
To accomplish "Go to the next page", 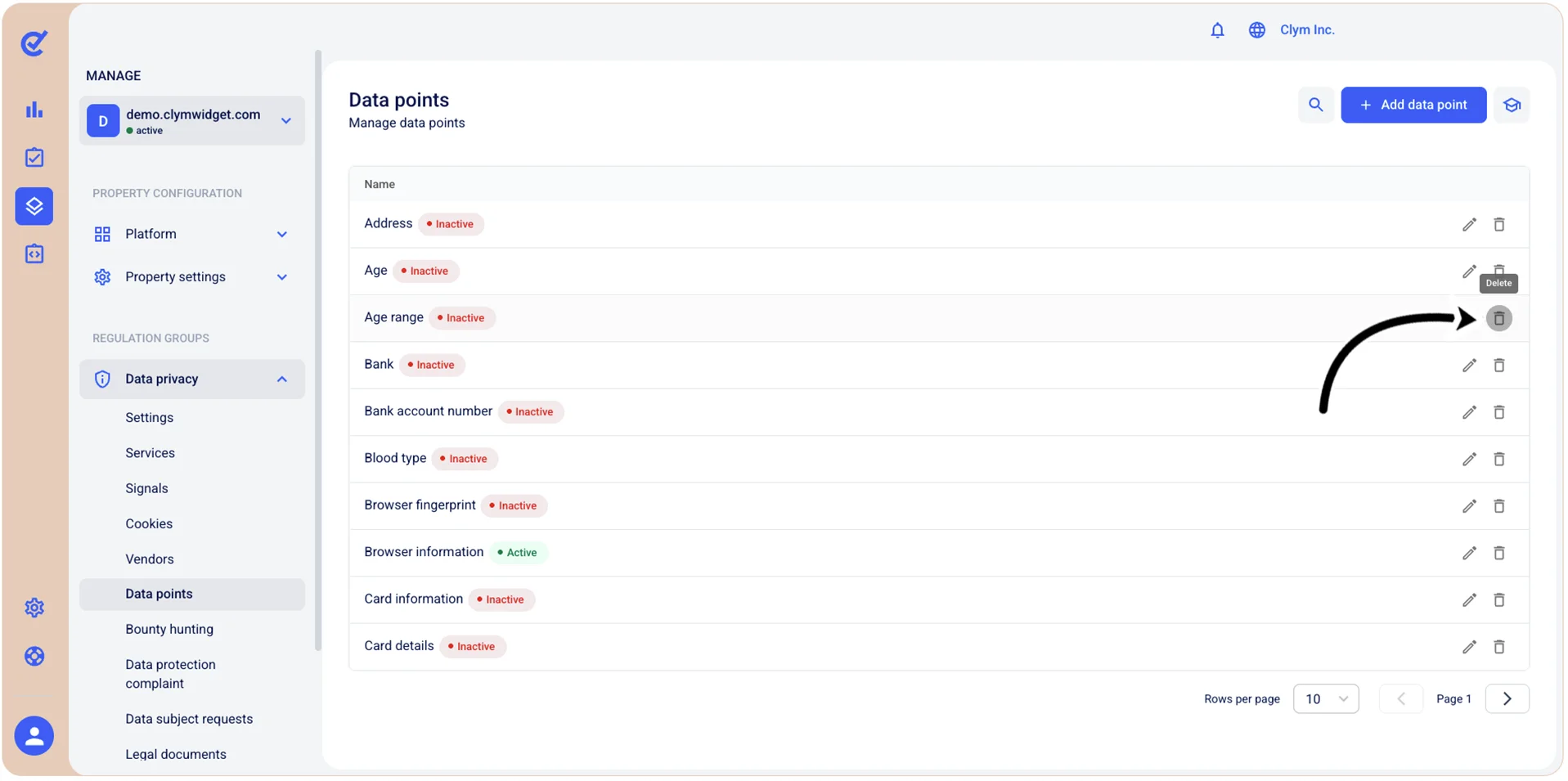I will point(1507,699).
